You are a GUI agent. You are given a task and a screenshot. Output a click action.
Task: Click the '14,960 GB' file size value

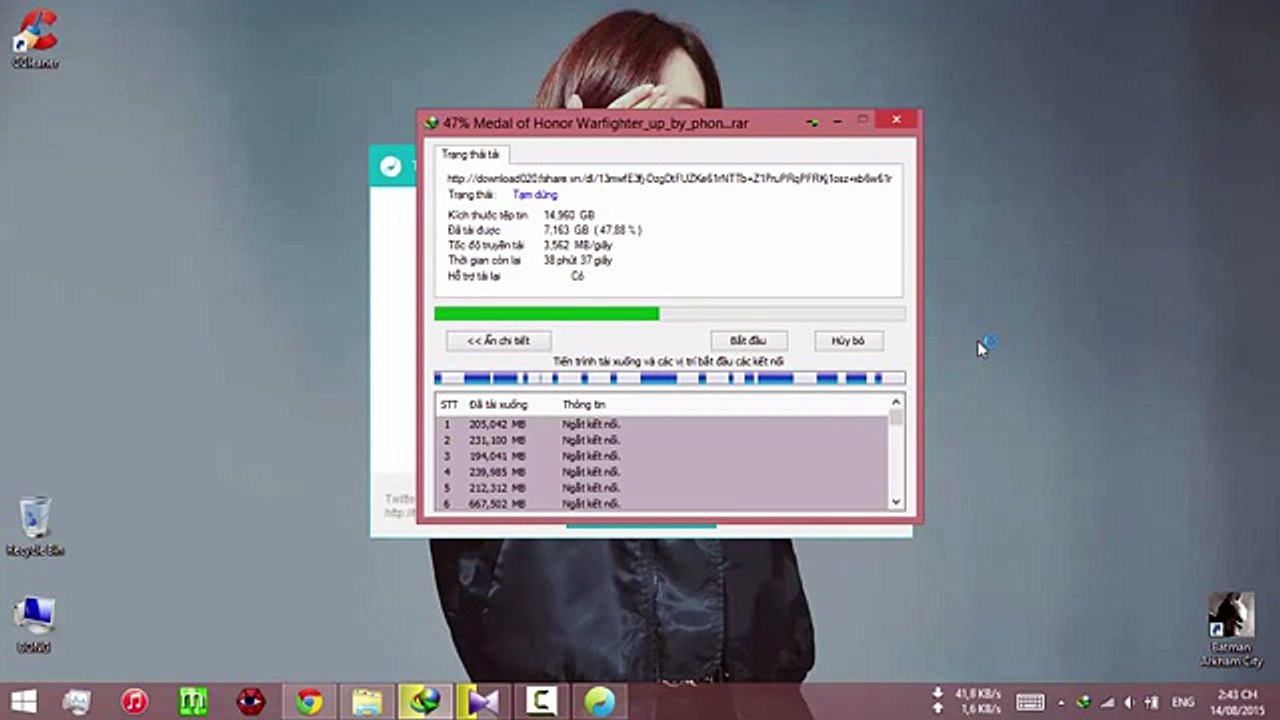(x=569, y=215)
